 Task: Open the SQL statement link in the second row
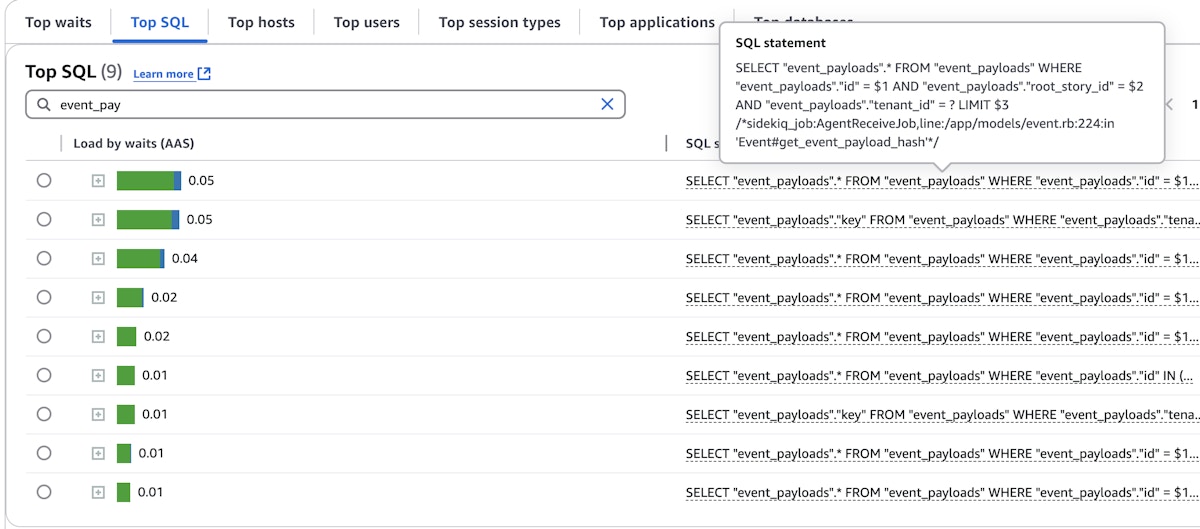click(x=940, y=220)
